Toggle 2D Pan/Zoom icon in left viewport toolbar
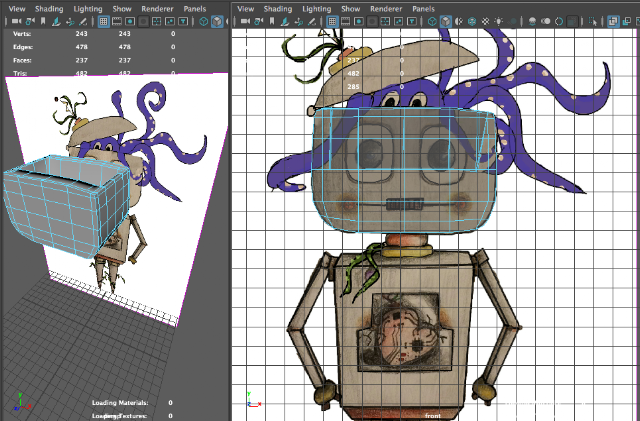640x421 pixels. 70,21
